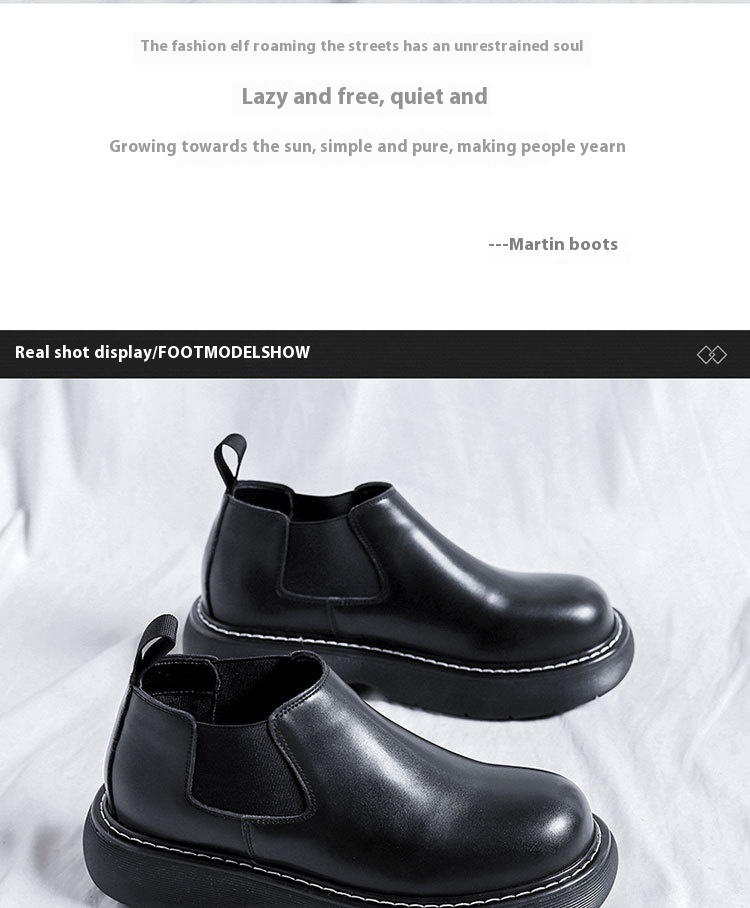Click the double-diamond icon in black banner
The height and width of the screenshot is (908, 750).
point(711,354)
